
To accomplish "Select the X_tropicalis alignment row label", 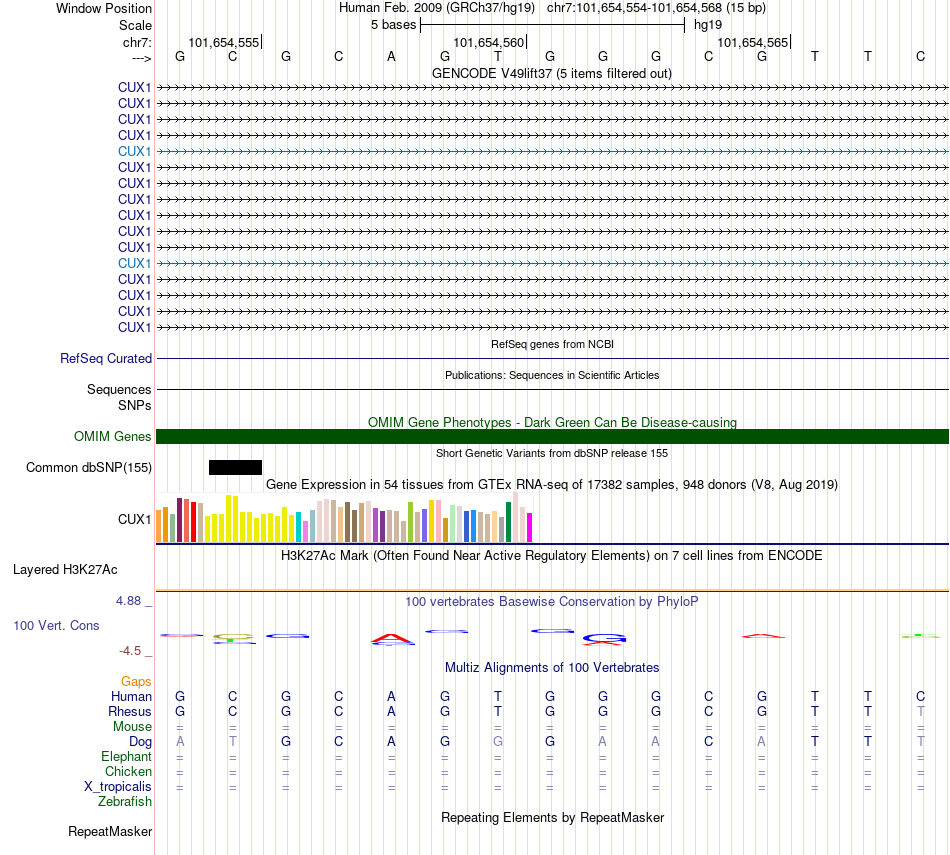I will 118,787.
